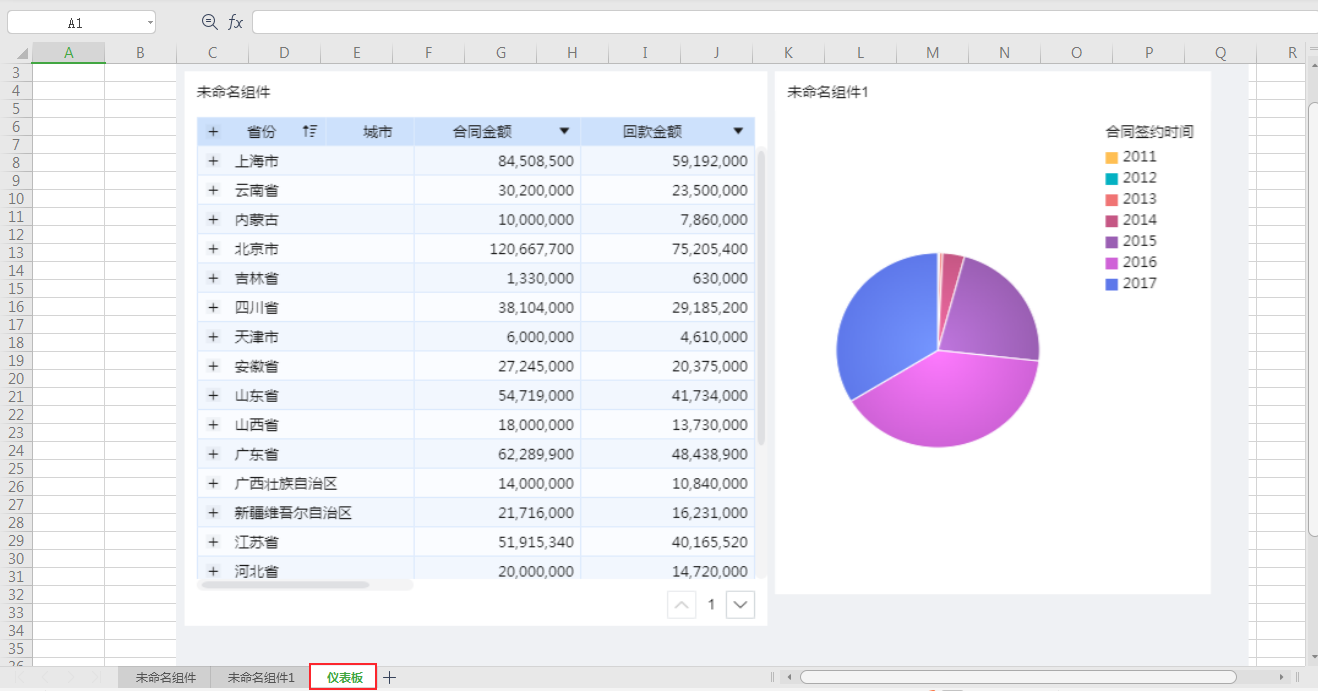Viewport: 1318px width, 691px height.
Task: Click the 2017 legend color swatch
Action: 1112,284
